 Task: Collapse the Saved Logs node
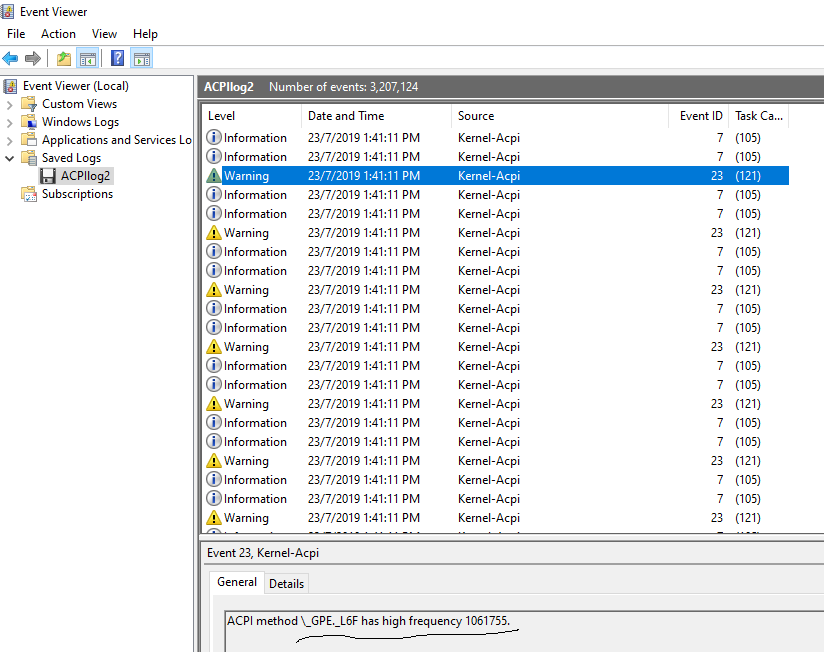pos(9,157)
